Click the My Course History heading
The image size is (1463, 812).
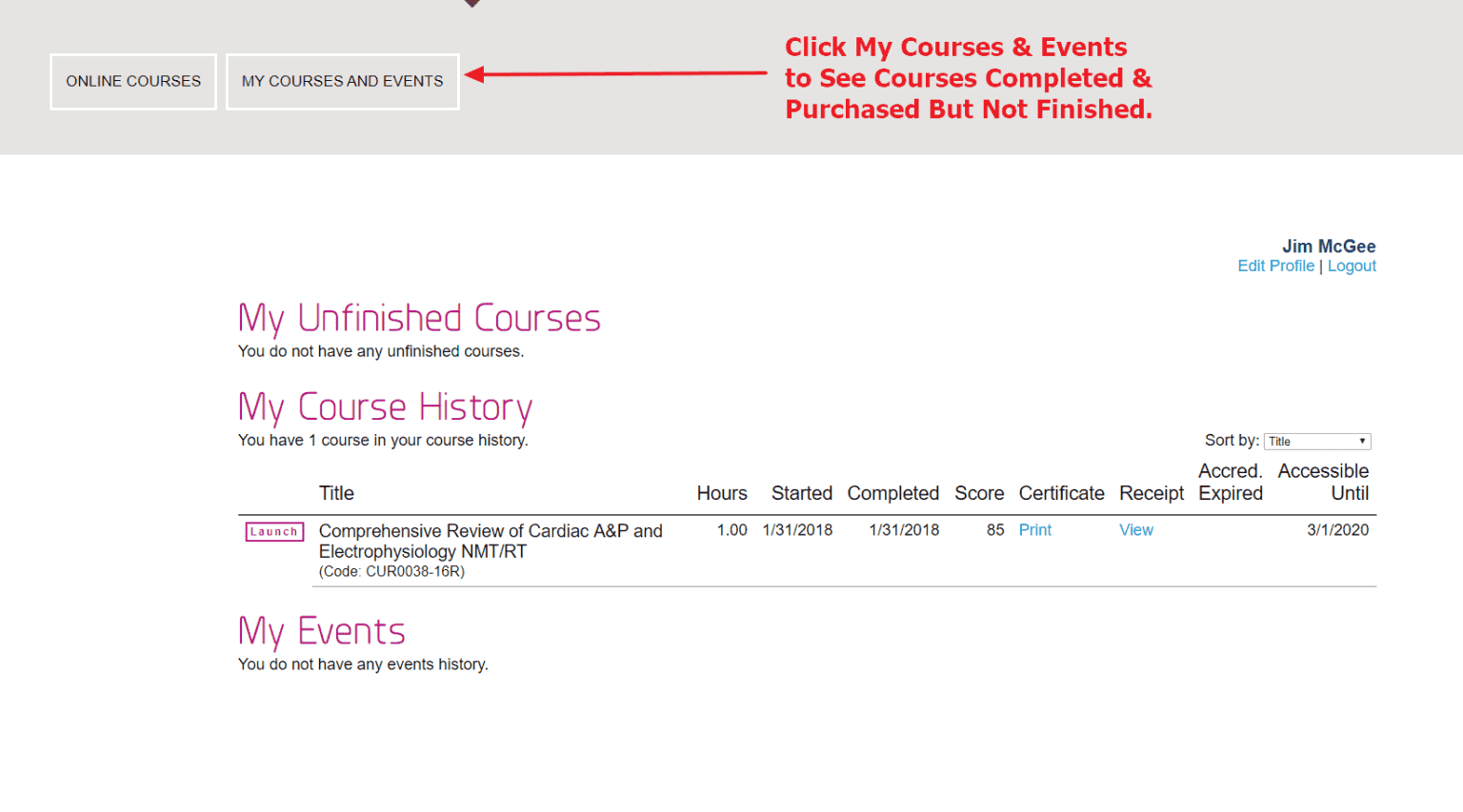[x=385, y=406]
